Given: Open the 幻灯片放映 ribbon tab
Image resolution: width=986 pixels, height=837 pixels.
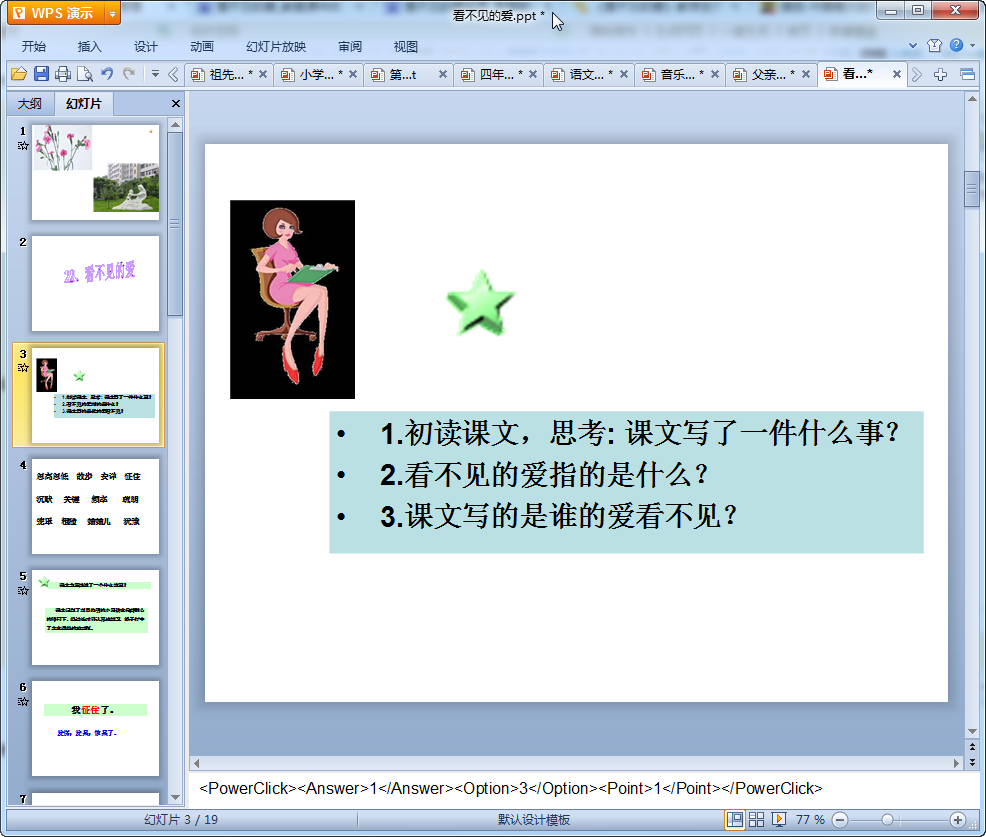Looking at the screenshot, I should click(x=276, y=47).
